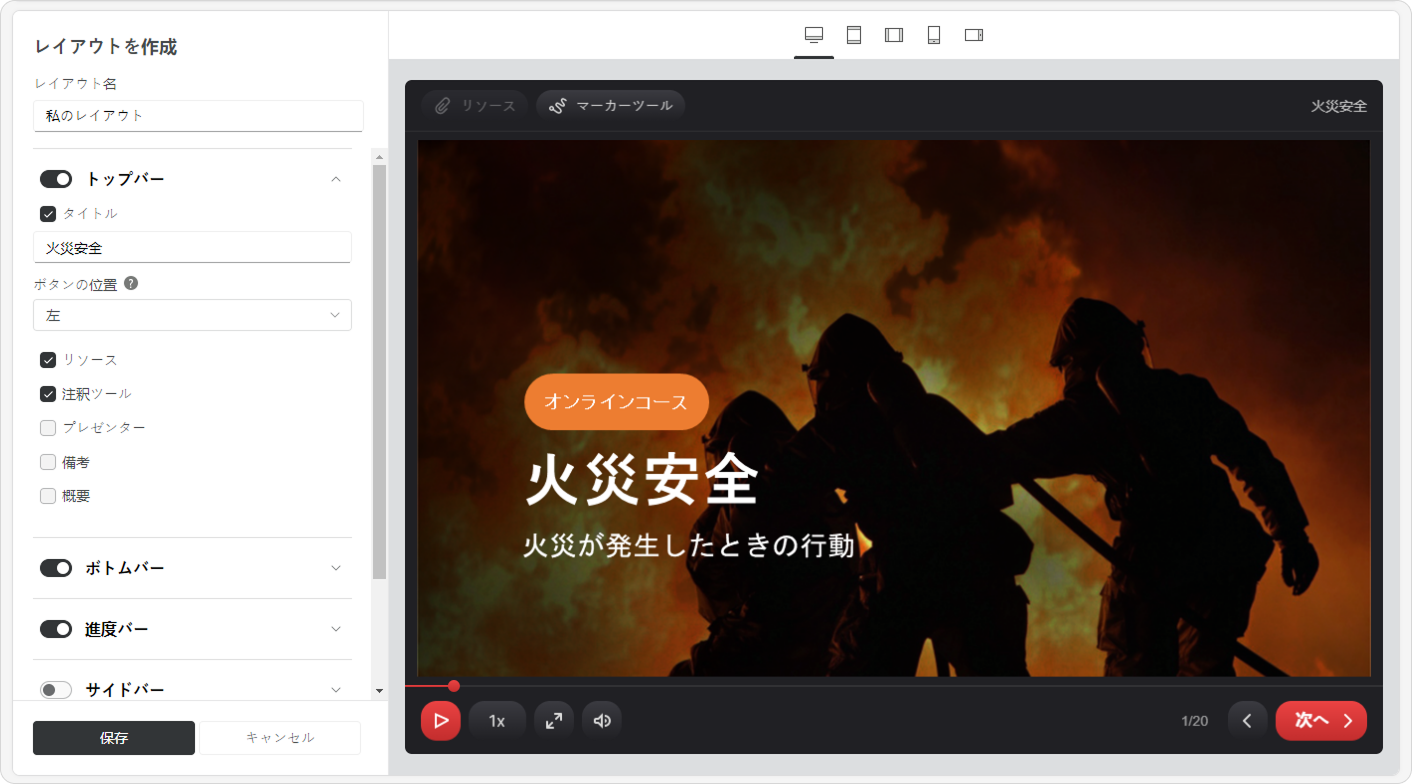The width and height of the screenshot is (1412, 784).
Task: Click the オンラインコース orange badge on slide
Action: (616, 402)
